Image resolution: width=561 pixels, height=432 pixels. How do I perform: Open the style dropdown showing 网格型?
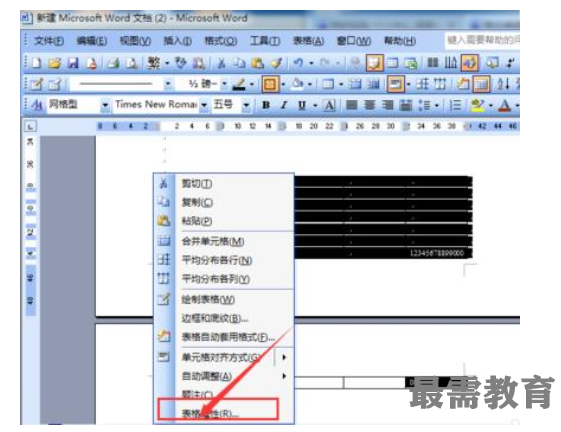[x=105, y=105]
